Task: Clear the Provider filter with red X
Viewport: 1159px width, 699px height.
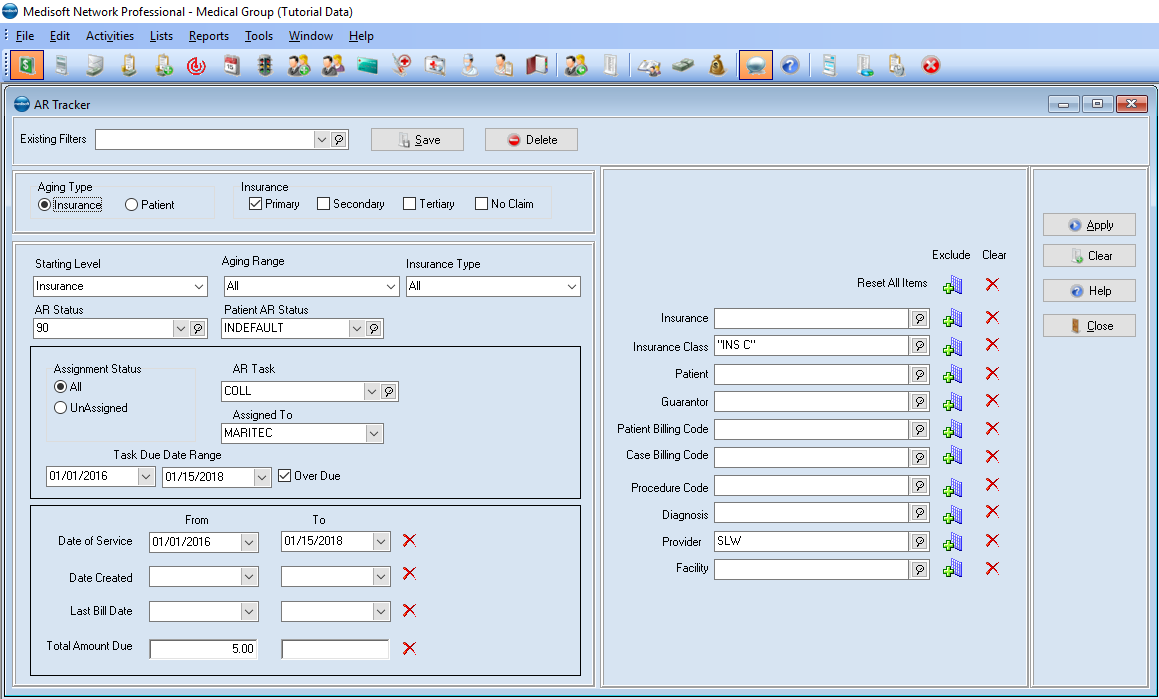Action: click(x=992, y=541)
